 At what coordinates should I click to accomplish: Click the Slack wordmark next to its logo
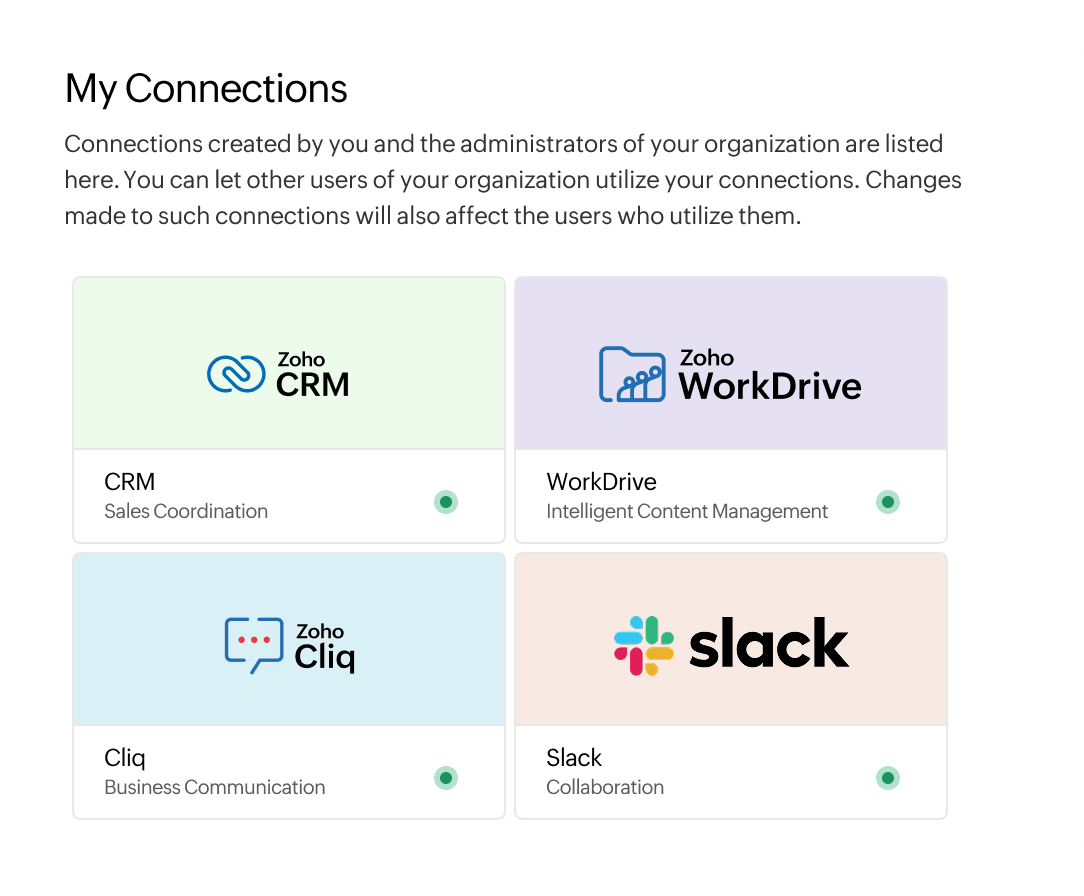point(768,643)
